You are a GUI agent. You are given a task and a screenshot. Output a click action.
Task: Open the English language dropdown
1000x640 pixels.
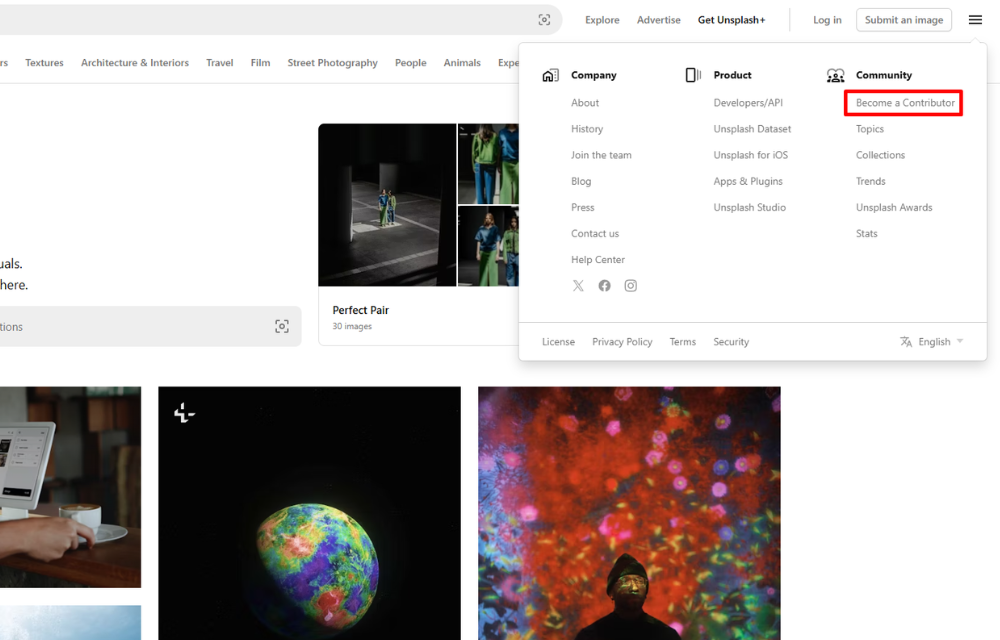[x=940, y=342]
